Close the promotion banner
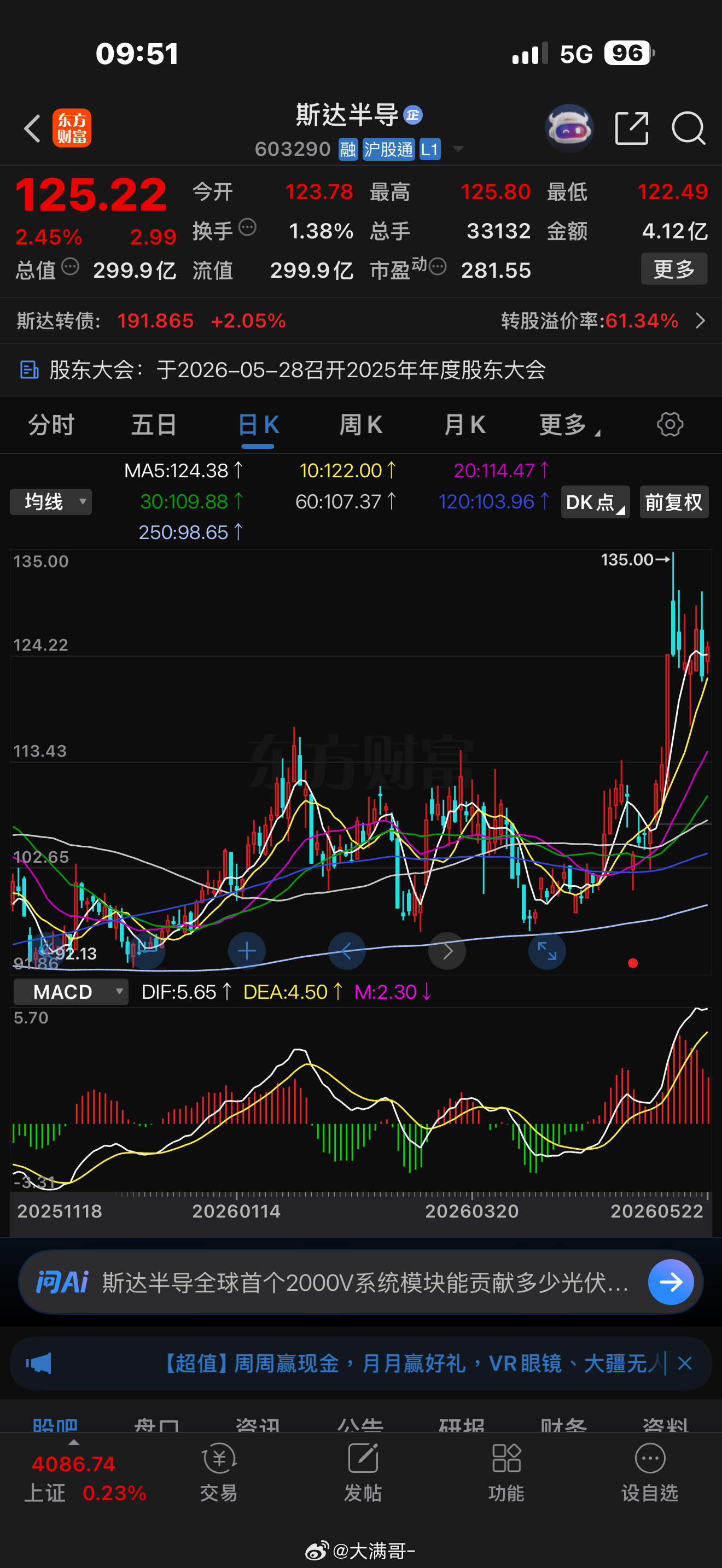The height and width of the screenshot is (1568, 722). click(x=685, y=1364)
